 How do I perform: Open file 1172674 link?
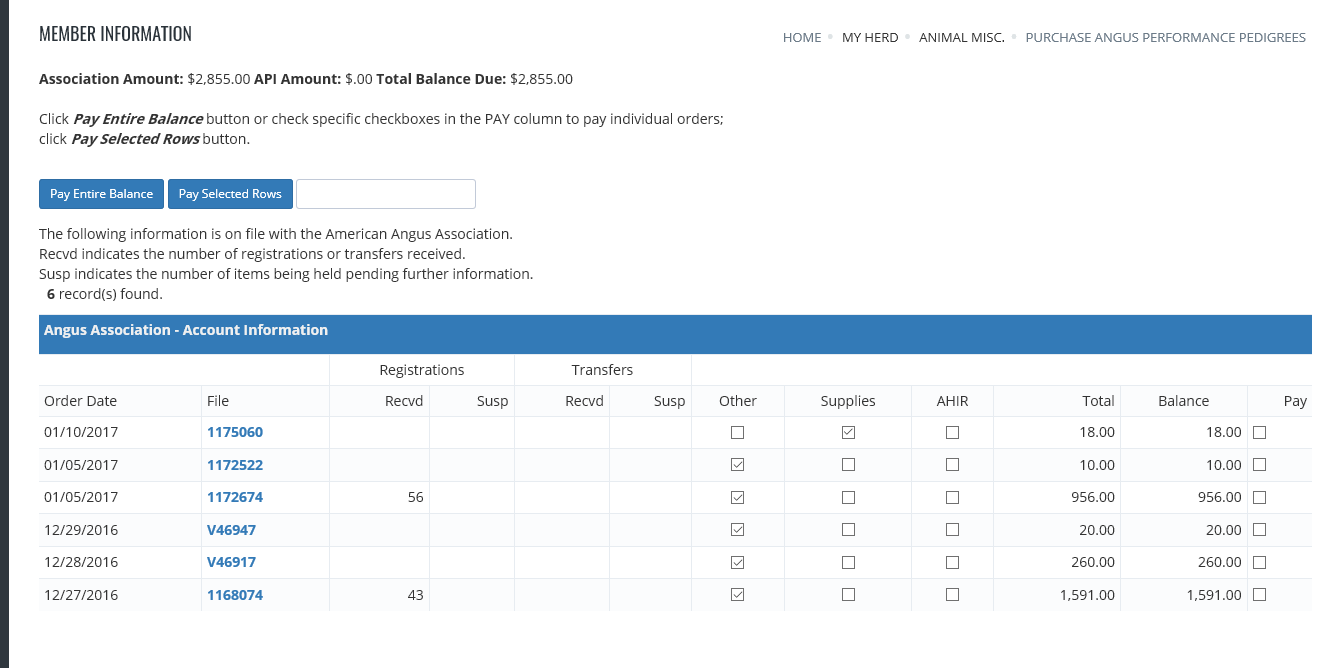pos(235,497)
